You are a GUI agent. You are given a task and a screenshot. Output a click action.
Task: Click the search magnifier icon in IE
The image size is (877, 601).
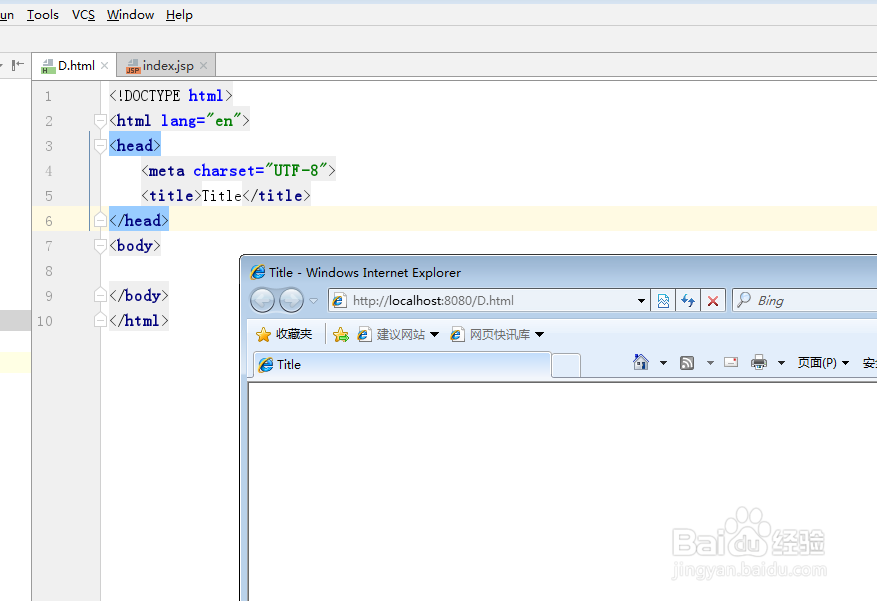pyautogui.click(x=744, y=300)
